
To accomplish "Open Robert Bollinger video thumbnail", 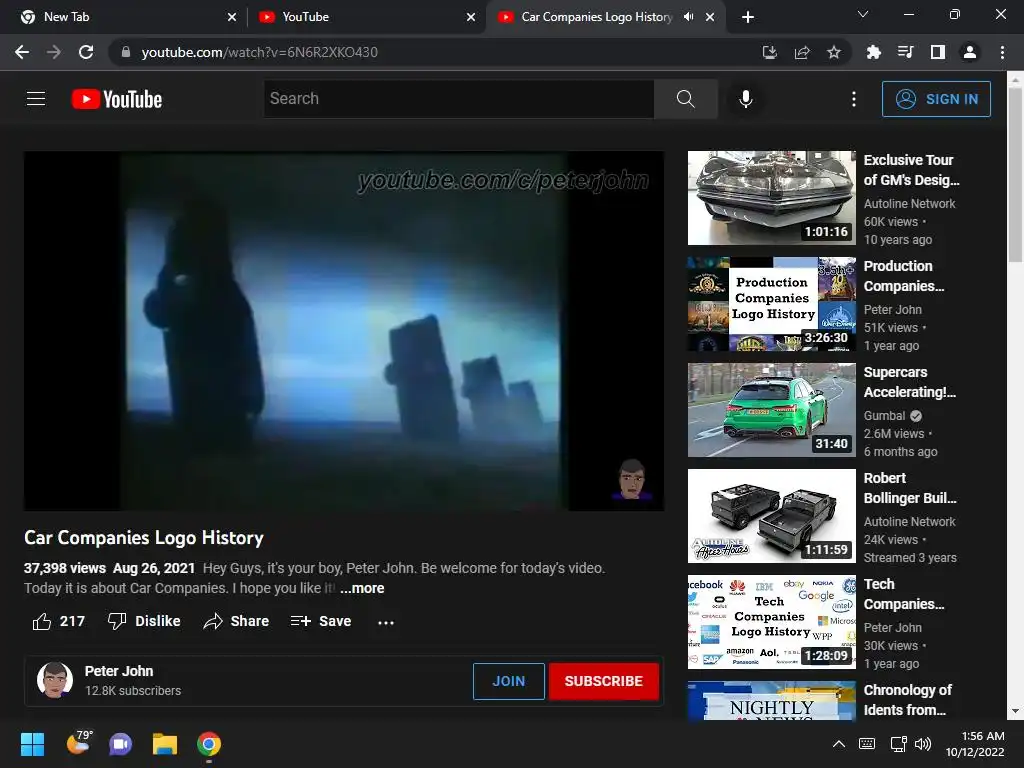I will point(771,516).
